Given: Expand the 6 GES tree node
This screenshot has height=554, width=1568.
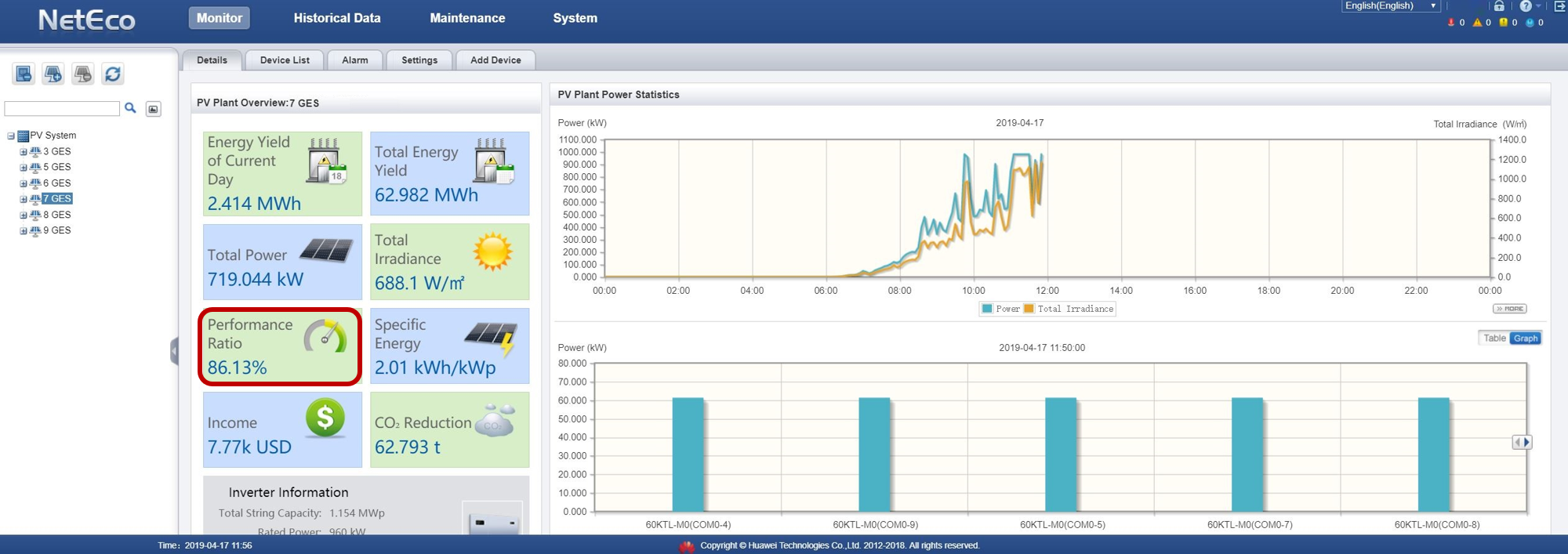Looking at the screenshot, I should click(24, 183).
